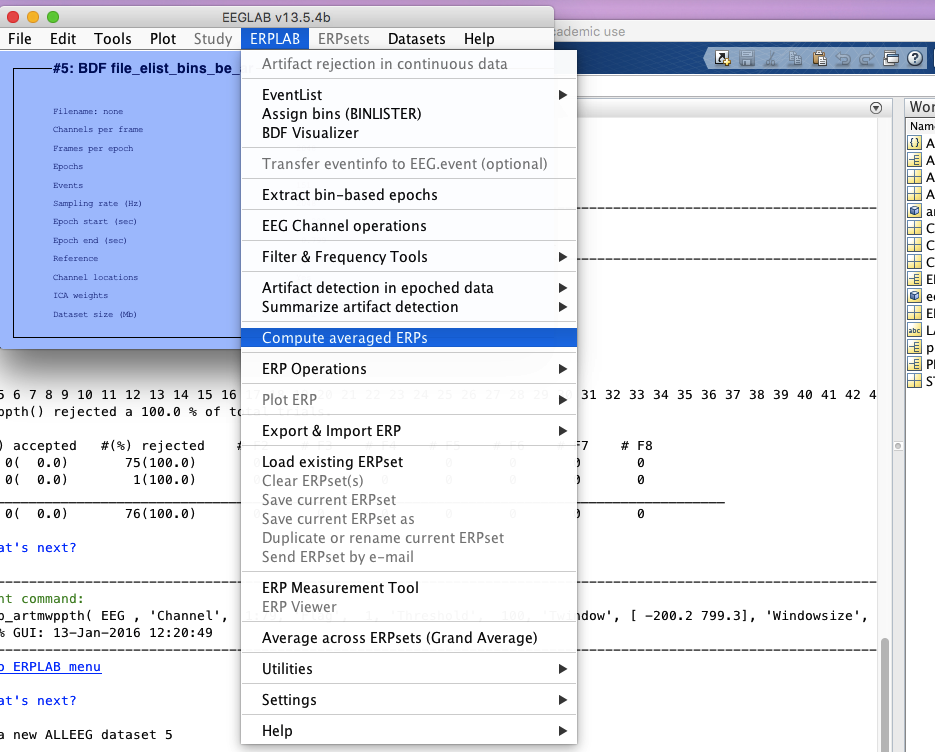This screenshot has width=935, height=752.
Task: Close the ERPLAB menu via its menu bar title
Action: point(275,39)
